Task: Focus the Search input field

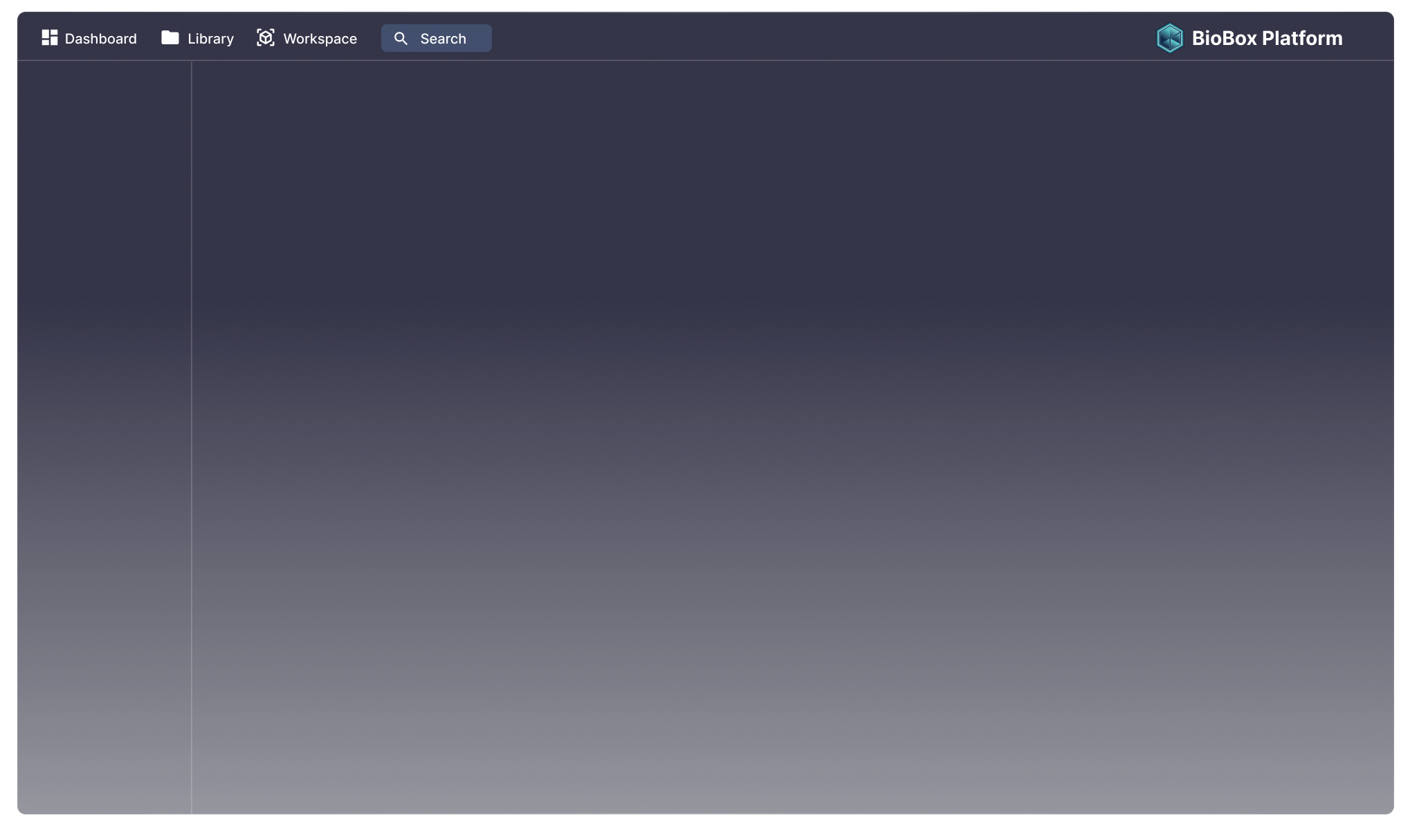Action: [437, 38]
